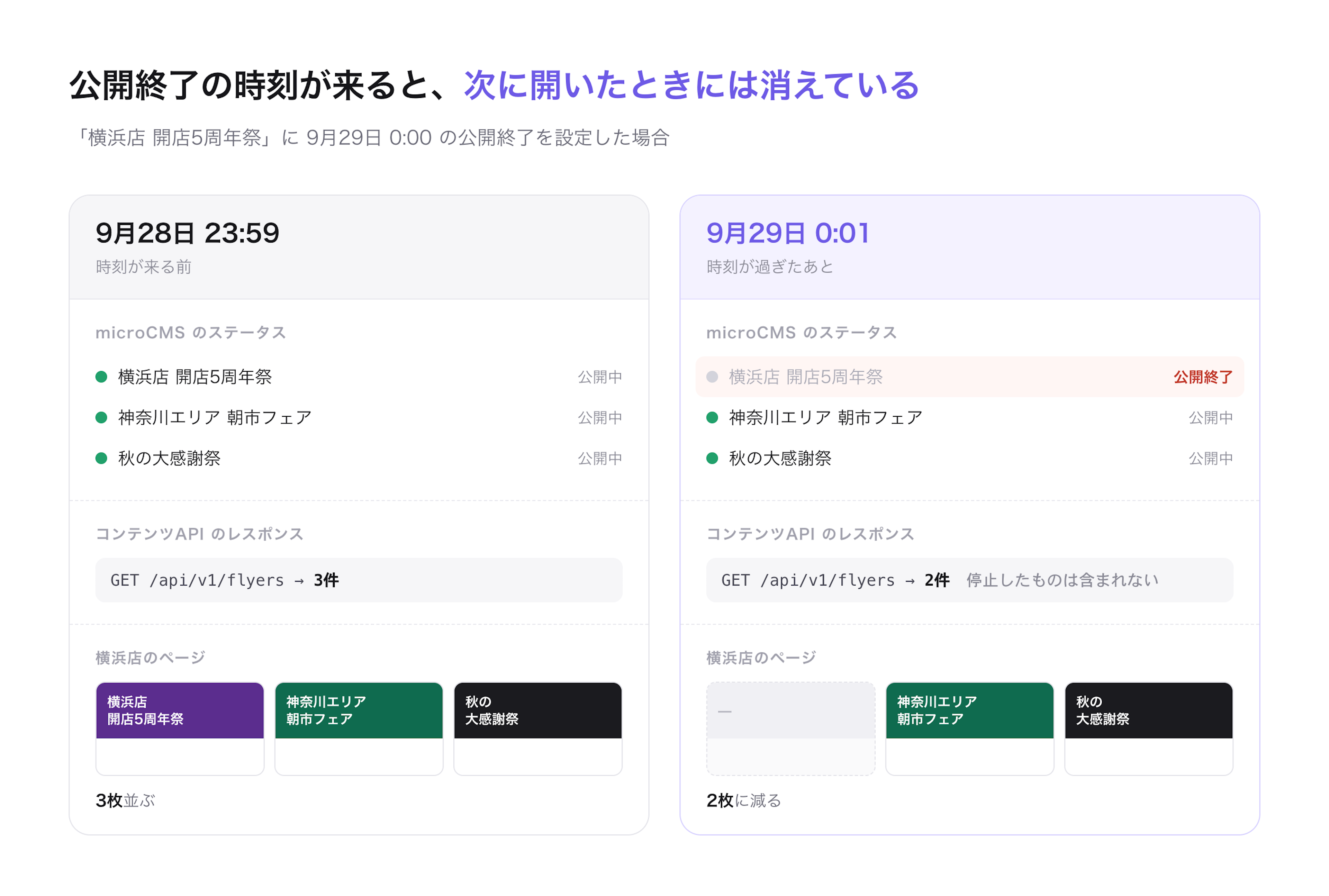Open left green 神奈川エリア 朝市フェア flyer card
Screen dimensions: 1329x896
point(359,728)
